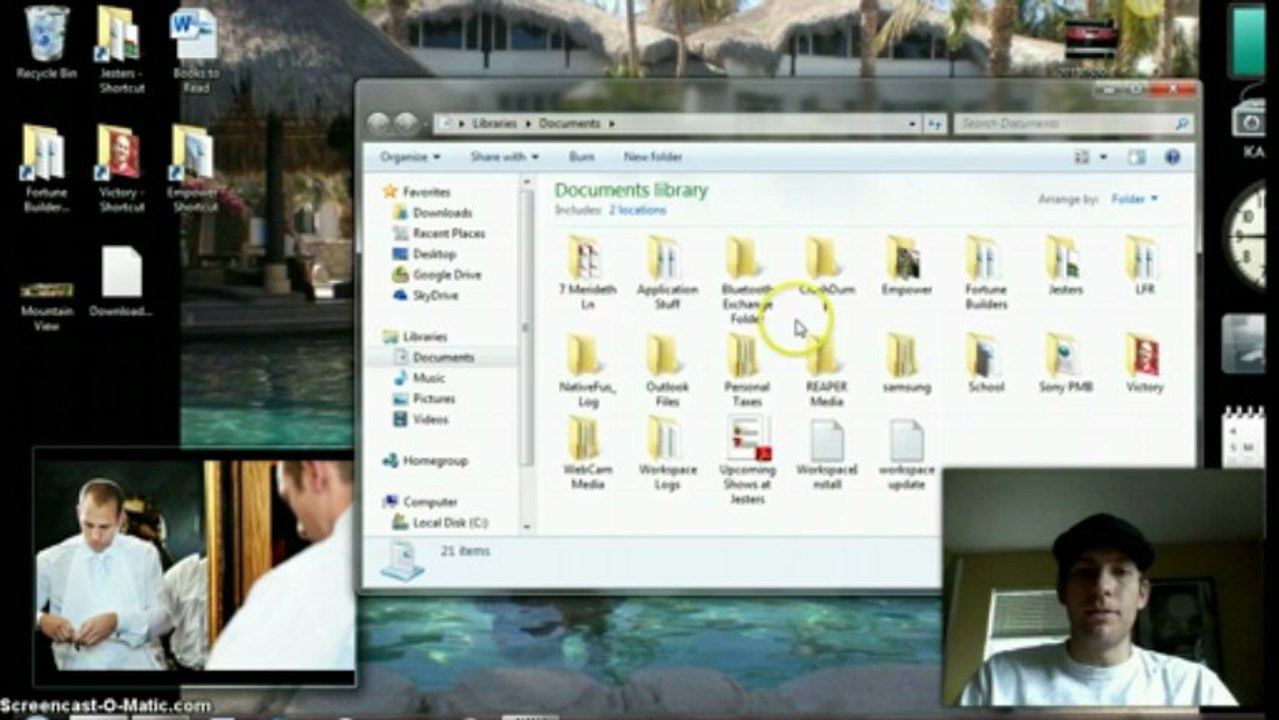Open the WebCam Media folder
This screenshot has height=720, width=1279.
point(587,453)
